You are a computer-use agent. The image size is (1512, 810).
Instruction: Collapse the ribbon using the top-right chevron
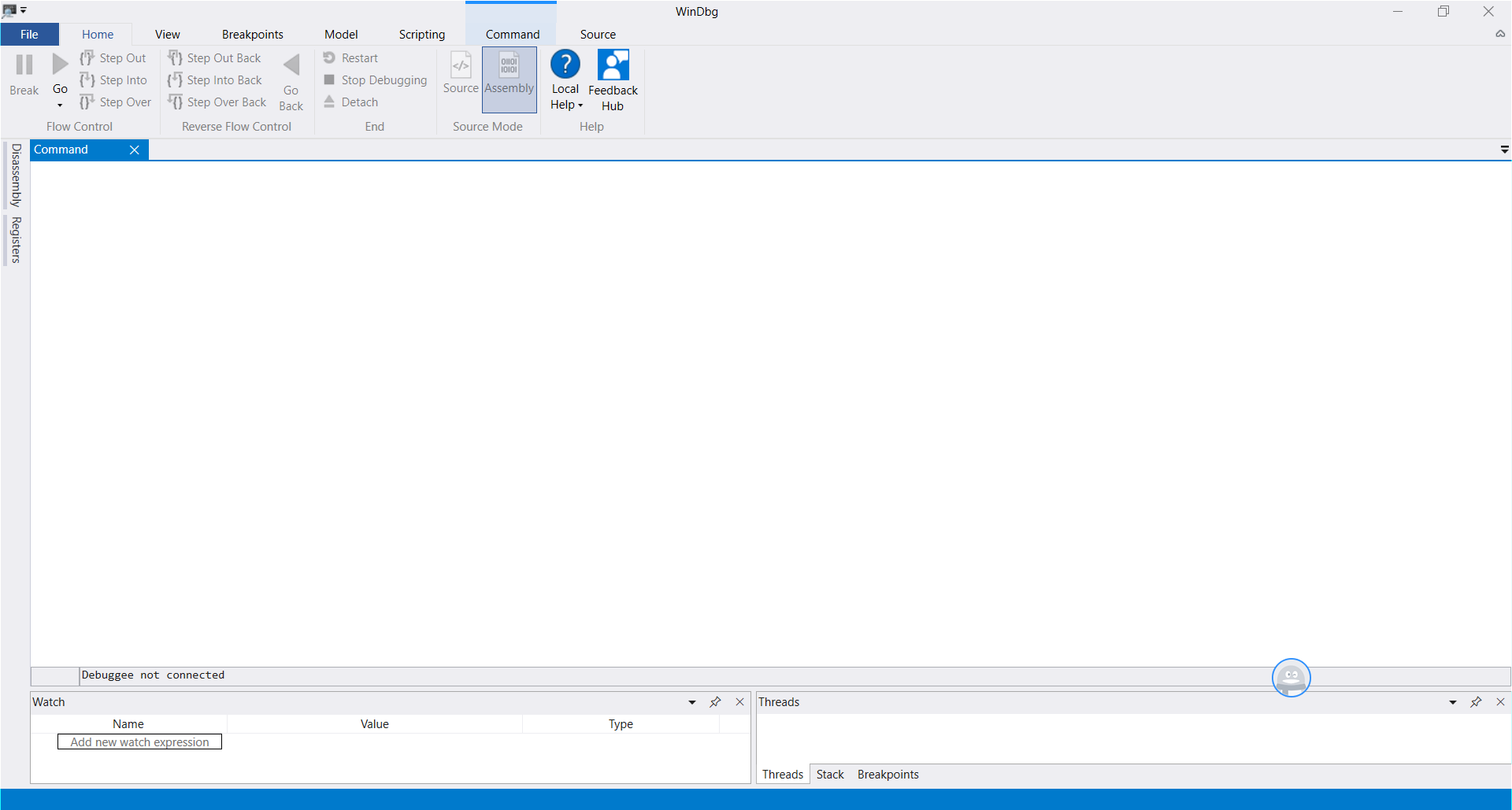(1500, 34)
